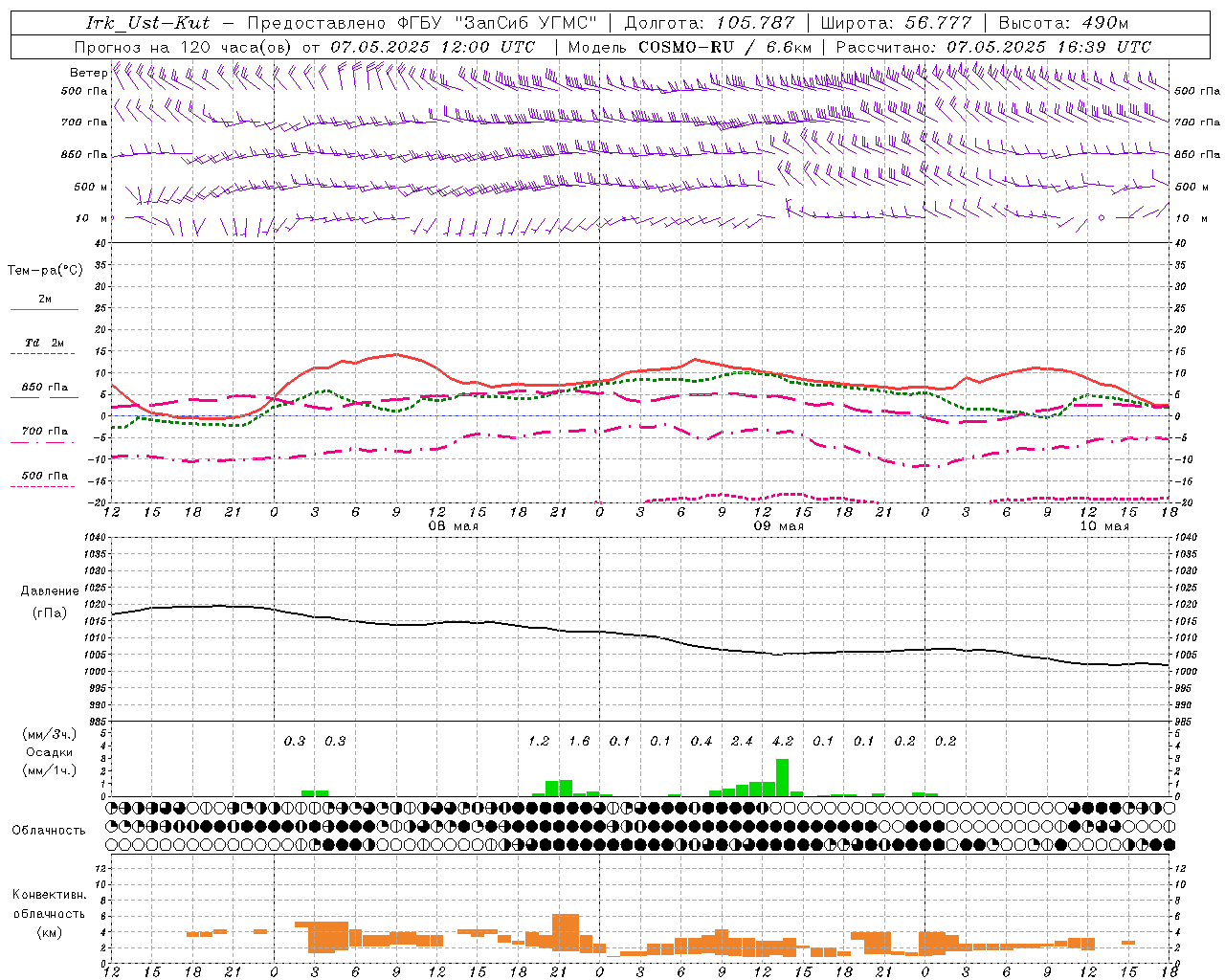The height and width of the screenshot is (980, 1225).
Task: Click the '(мм/3ч.)' unit label
Action: (50, 735)
